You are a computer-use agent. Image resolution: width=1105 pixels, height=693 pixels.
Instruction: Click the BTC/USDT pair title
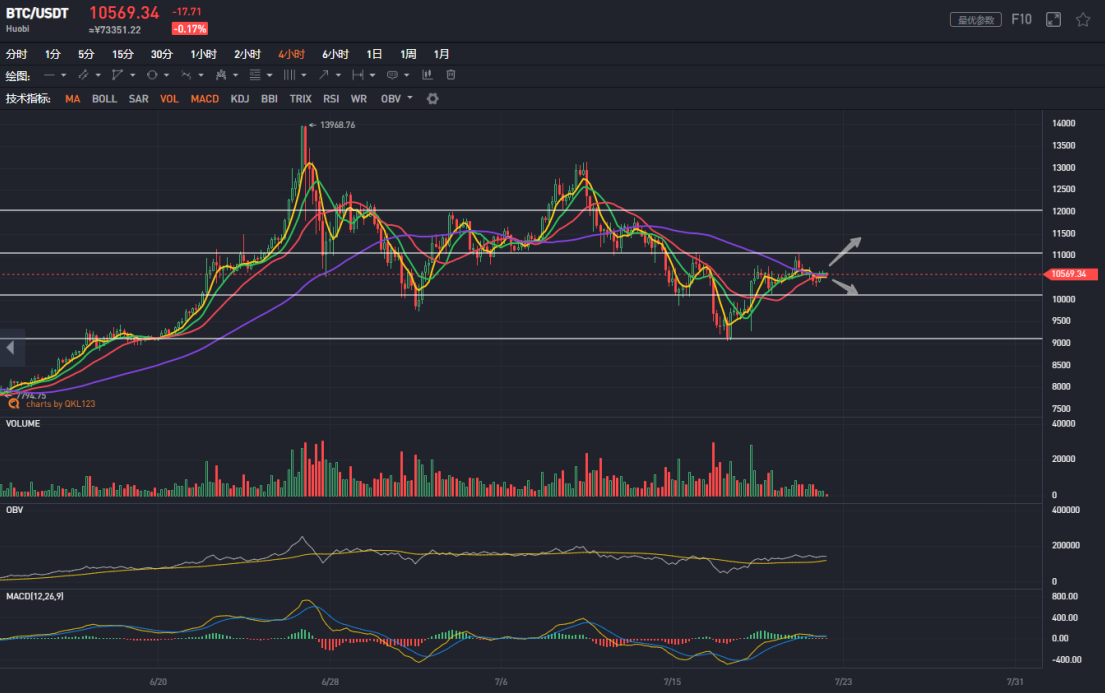(x=37, y=13)
